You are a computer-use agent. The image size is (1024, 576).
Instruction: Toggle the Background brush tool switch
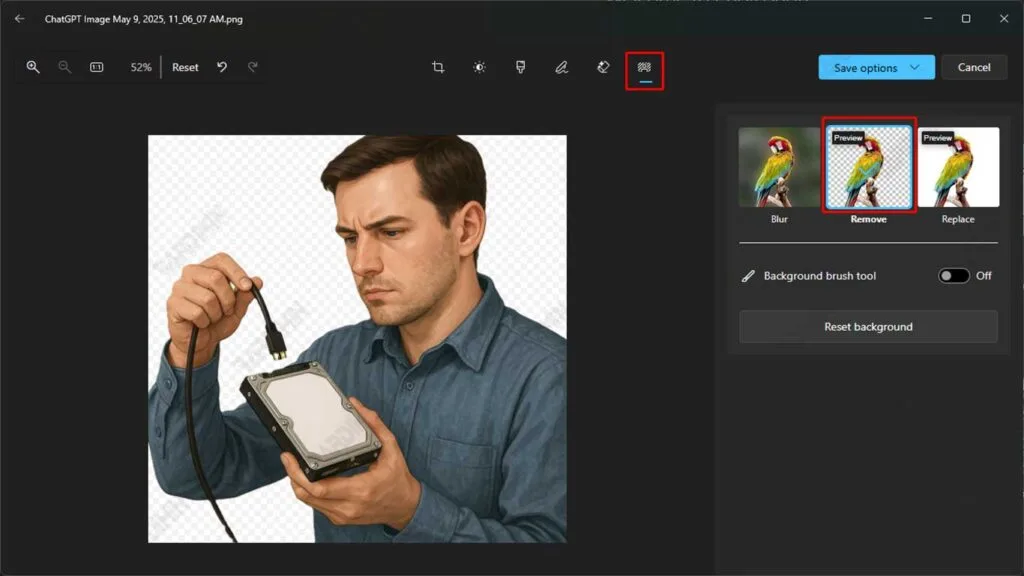coord(953,276)
